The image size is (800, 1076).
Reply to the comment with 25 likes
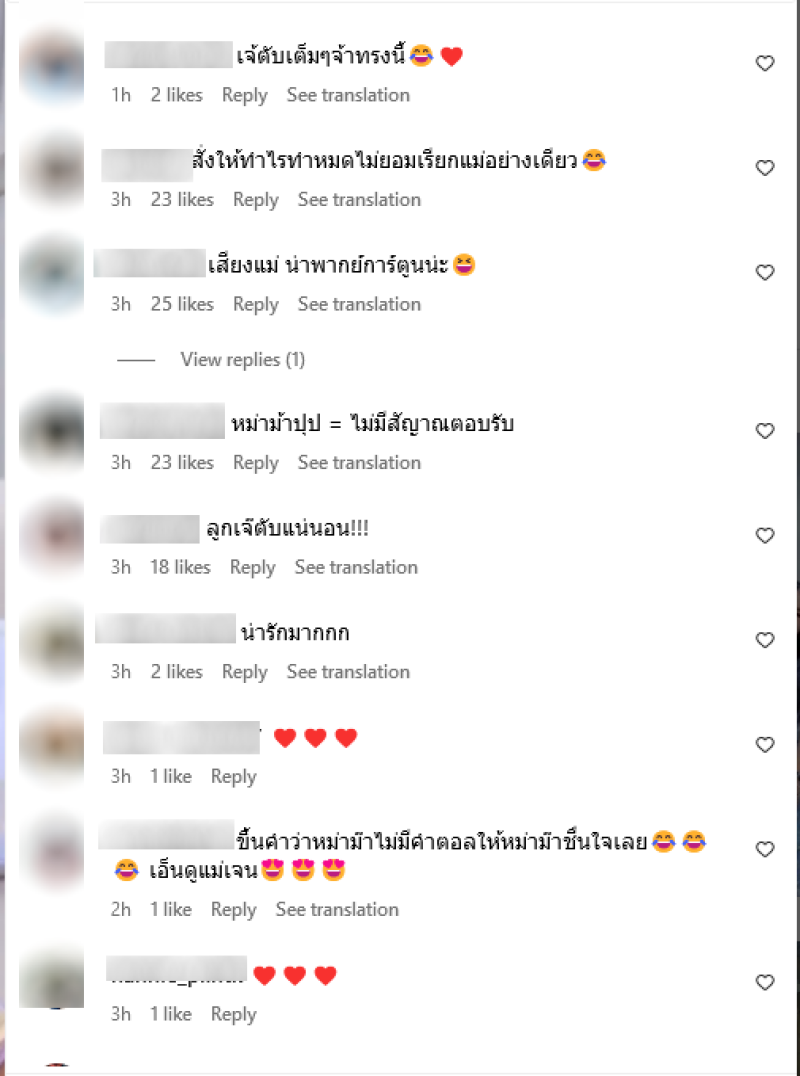[x=255, y=305]
